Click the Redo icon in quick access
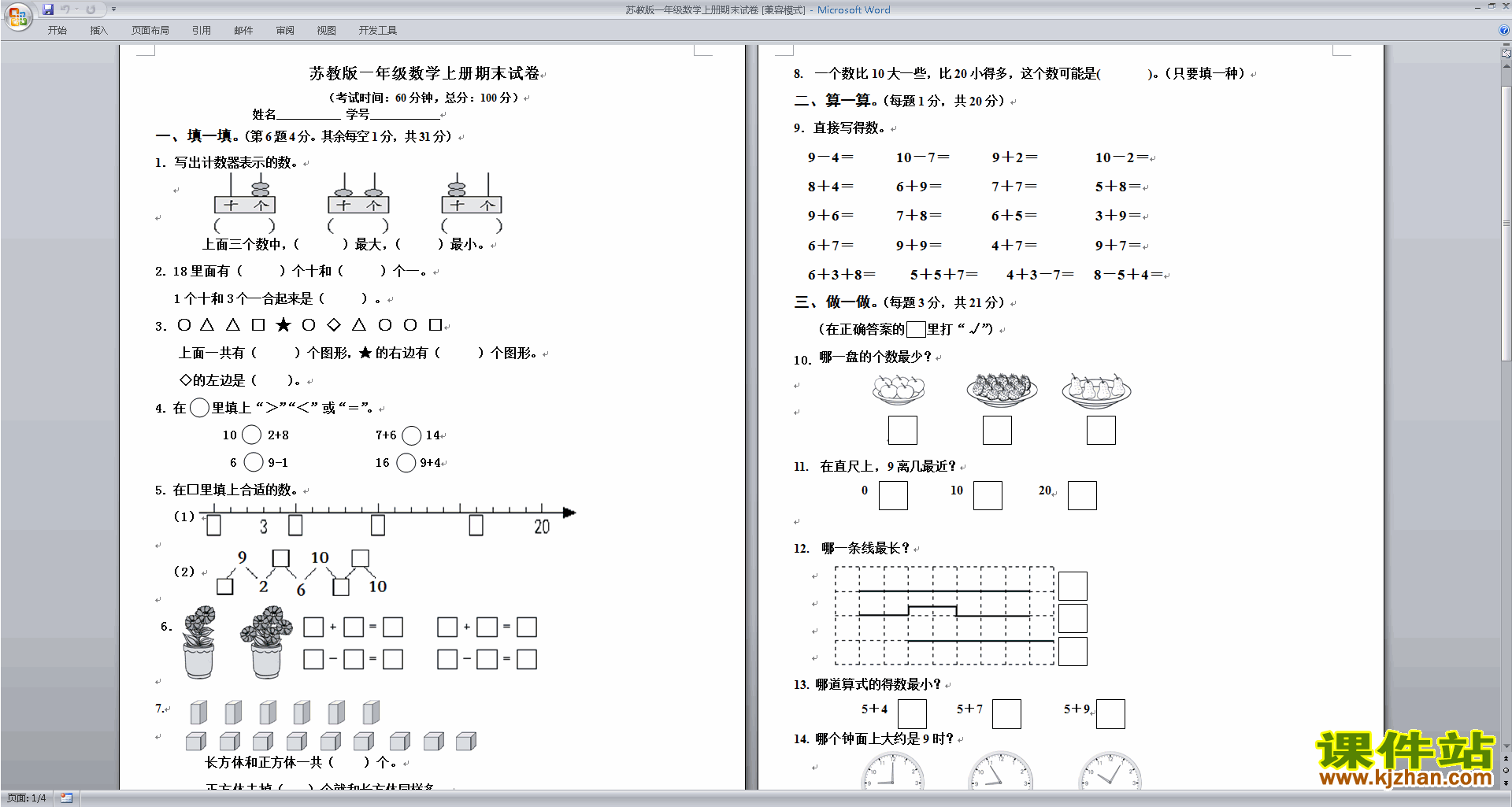 coord(91,9)
